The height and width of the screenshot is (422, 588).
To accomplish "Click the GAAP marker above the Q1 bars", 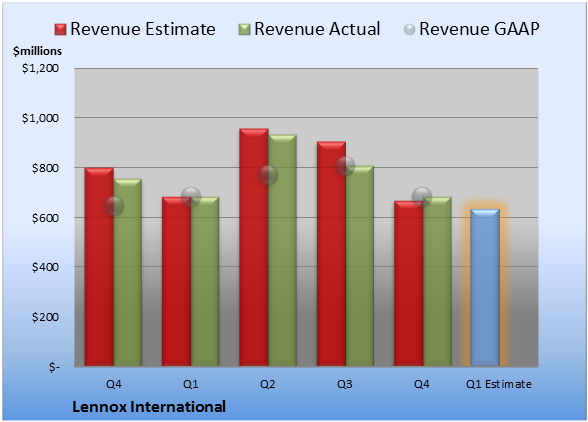I will [191, 197].
